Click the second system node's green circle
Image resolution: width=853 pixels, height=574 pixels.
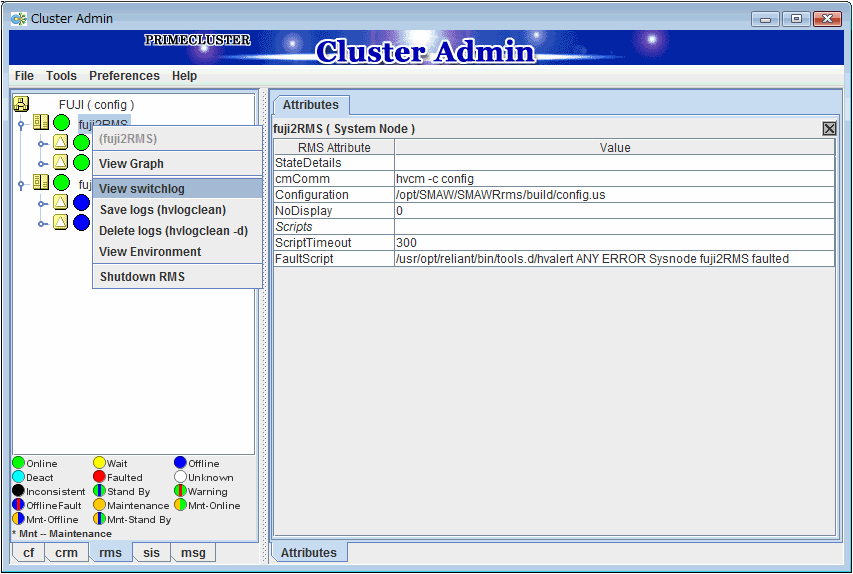(61, 183)
